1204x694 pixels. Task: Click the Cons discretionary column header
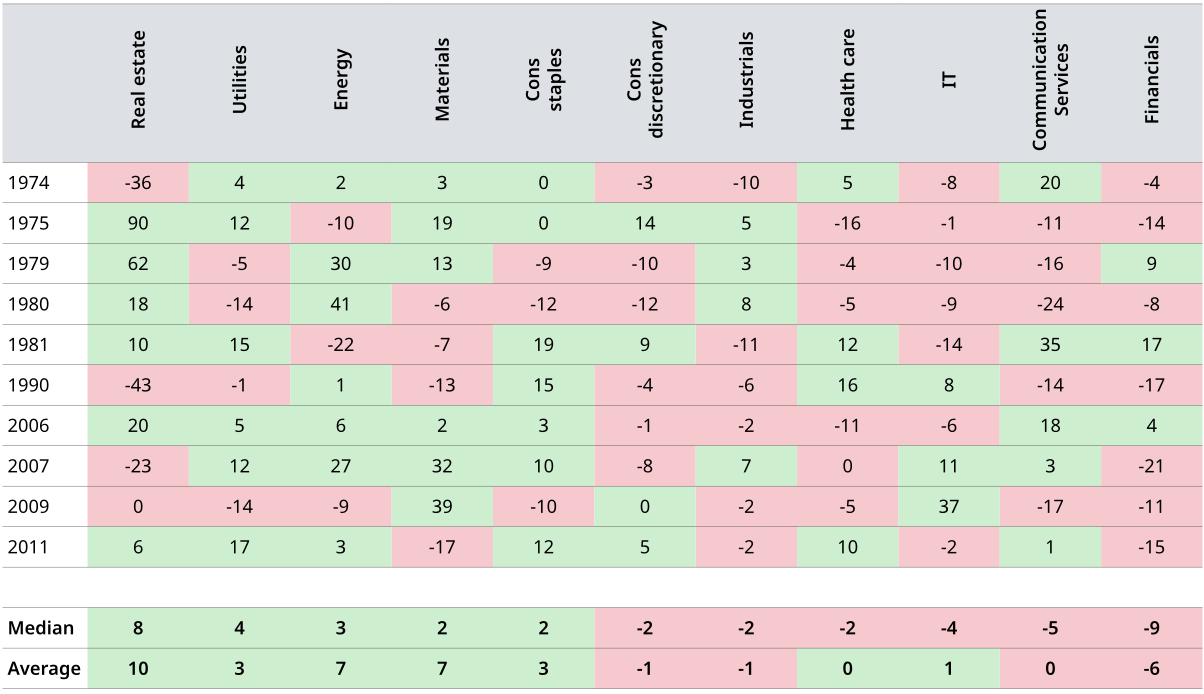click(x=645, y=80)
